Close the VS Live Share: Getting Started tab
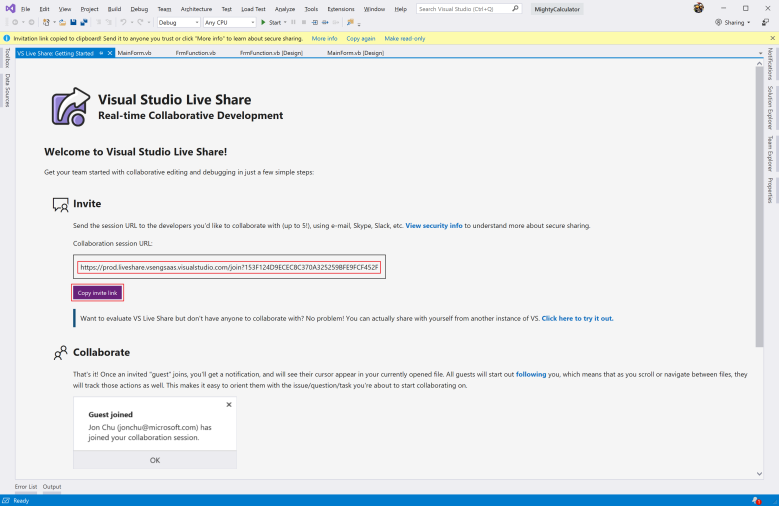The image size is (779, 506). click(110, 53)
